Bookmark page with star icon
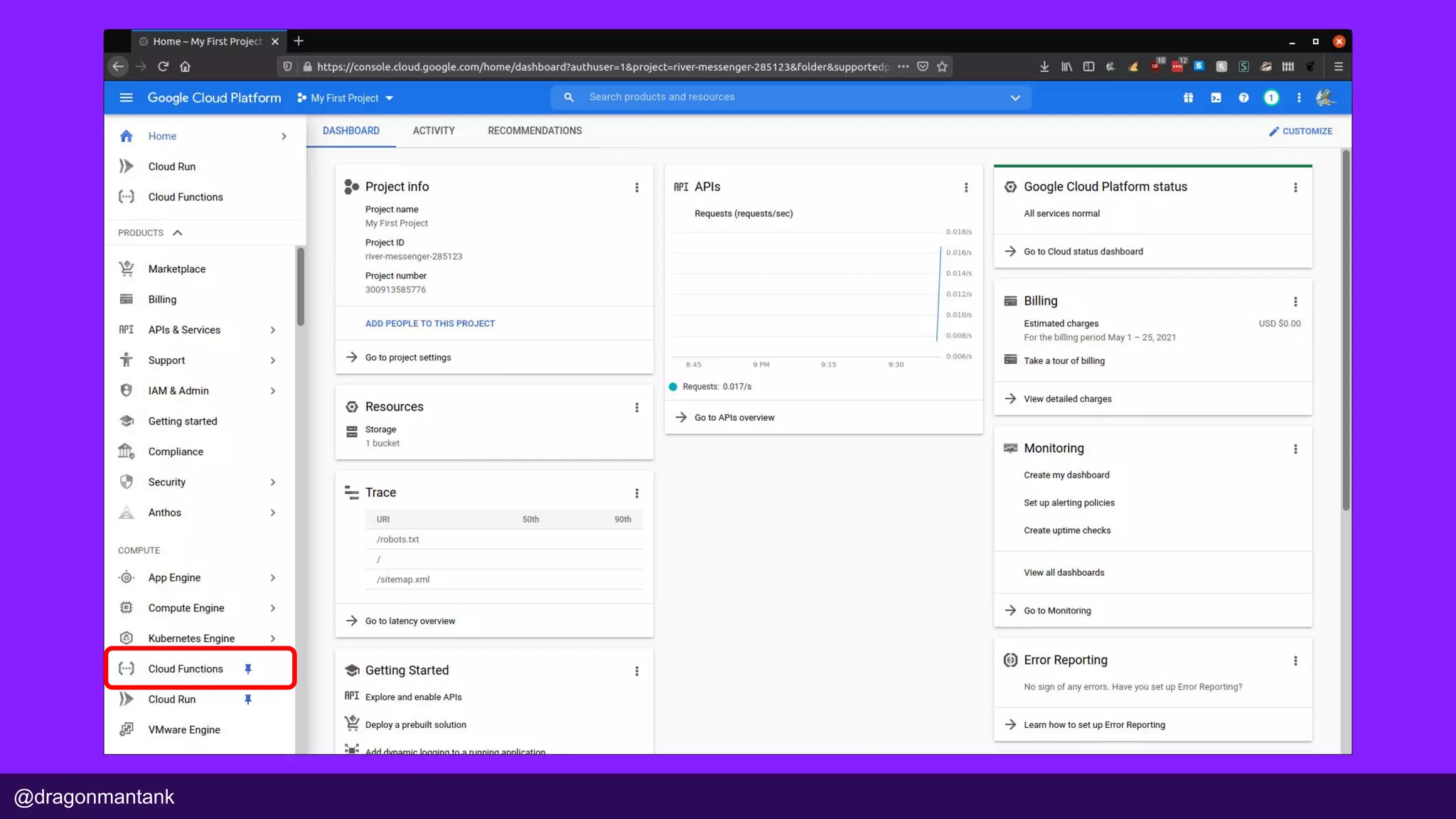This screenshot has height=819, width=1456. 942,66
